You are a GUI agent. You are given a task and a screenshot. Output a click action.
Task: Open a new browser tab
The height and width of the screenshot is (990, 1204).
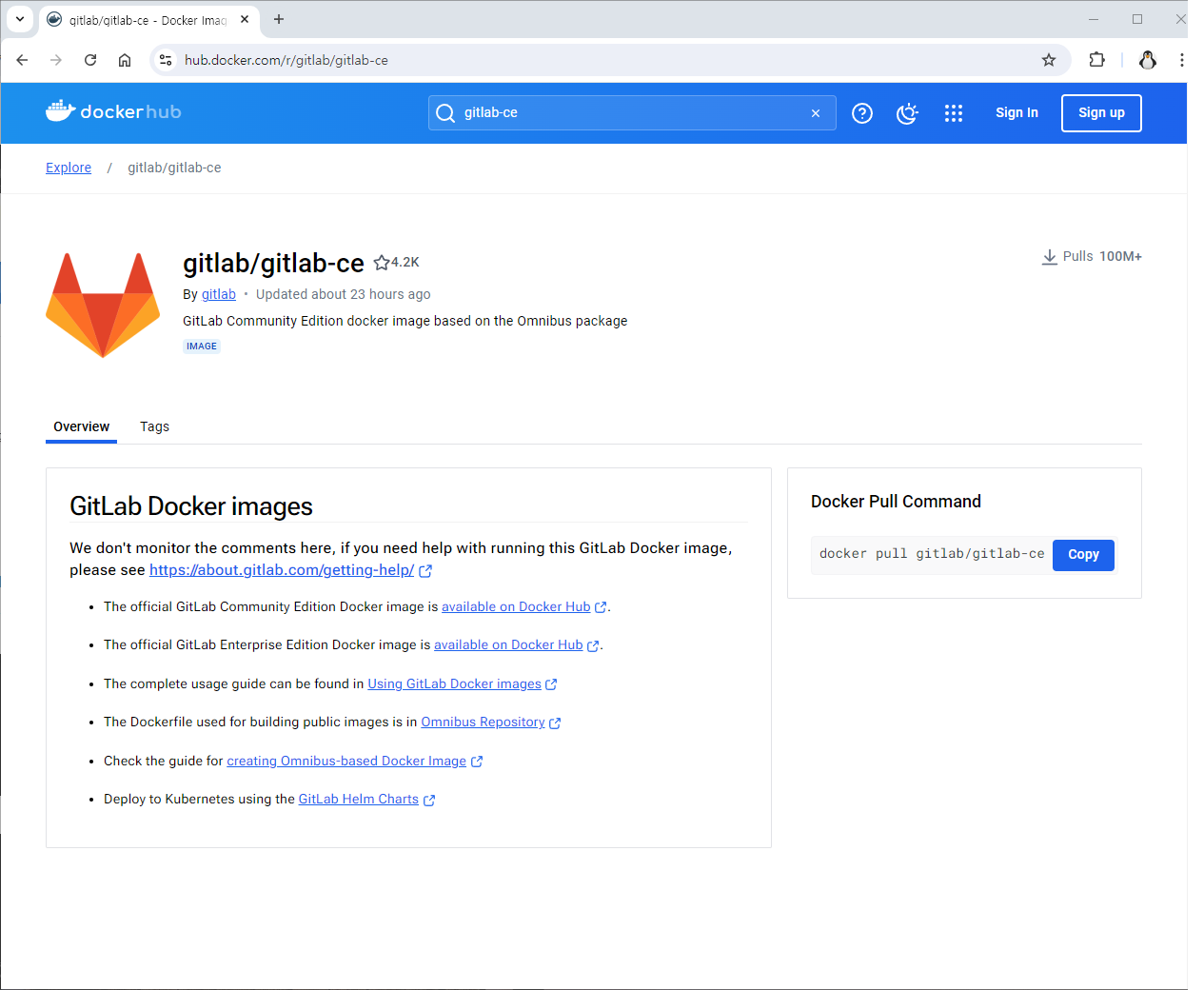279,19
